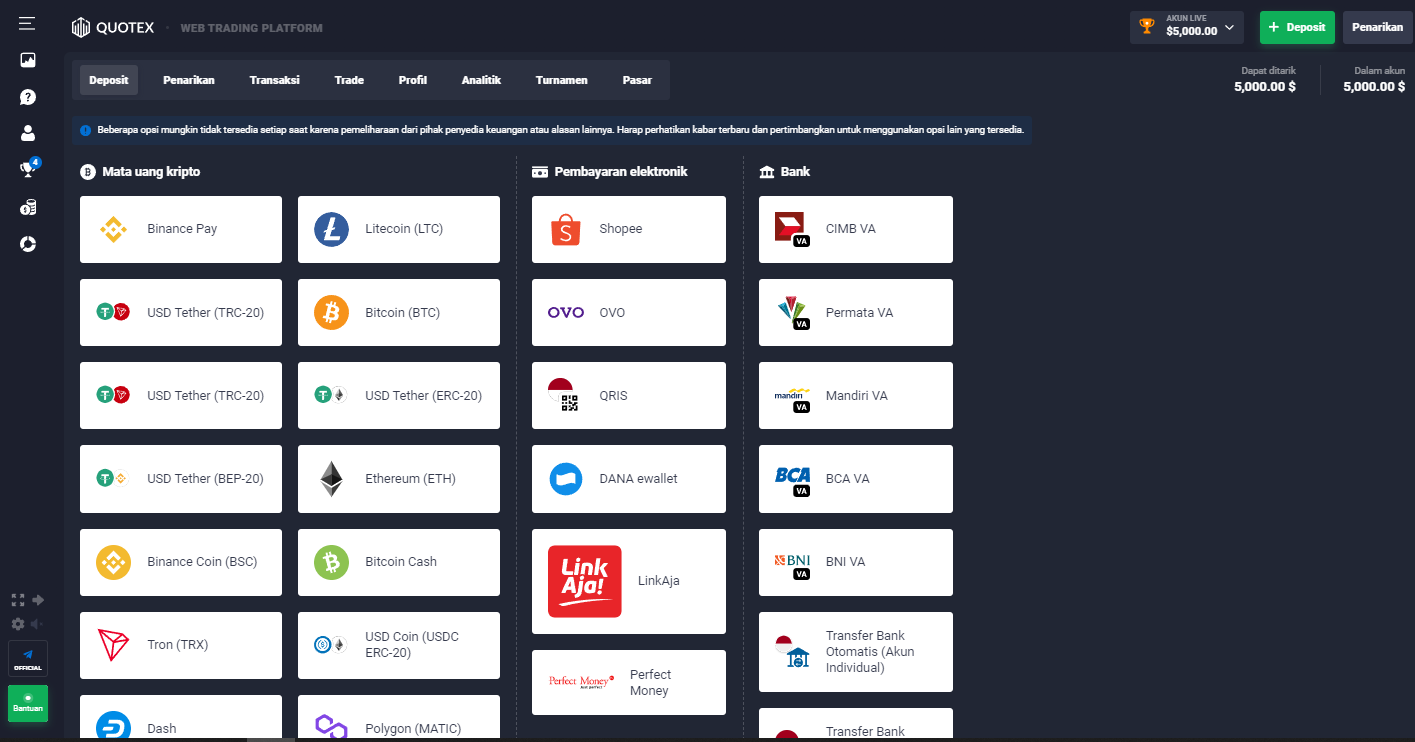The image size is (1415, 742).
Task: Click the green Deposit button in the header
Action: click(x=1297, y=27)
